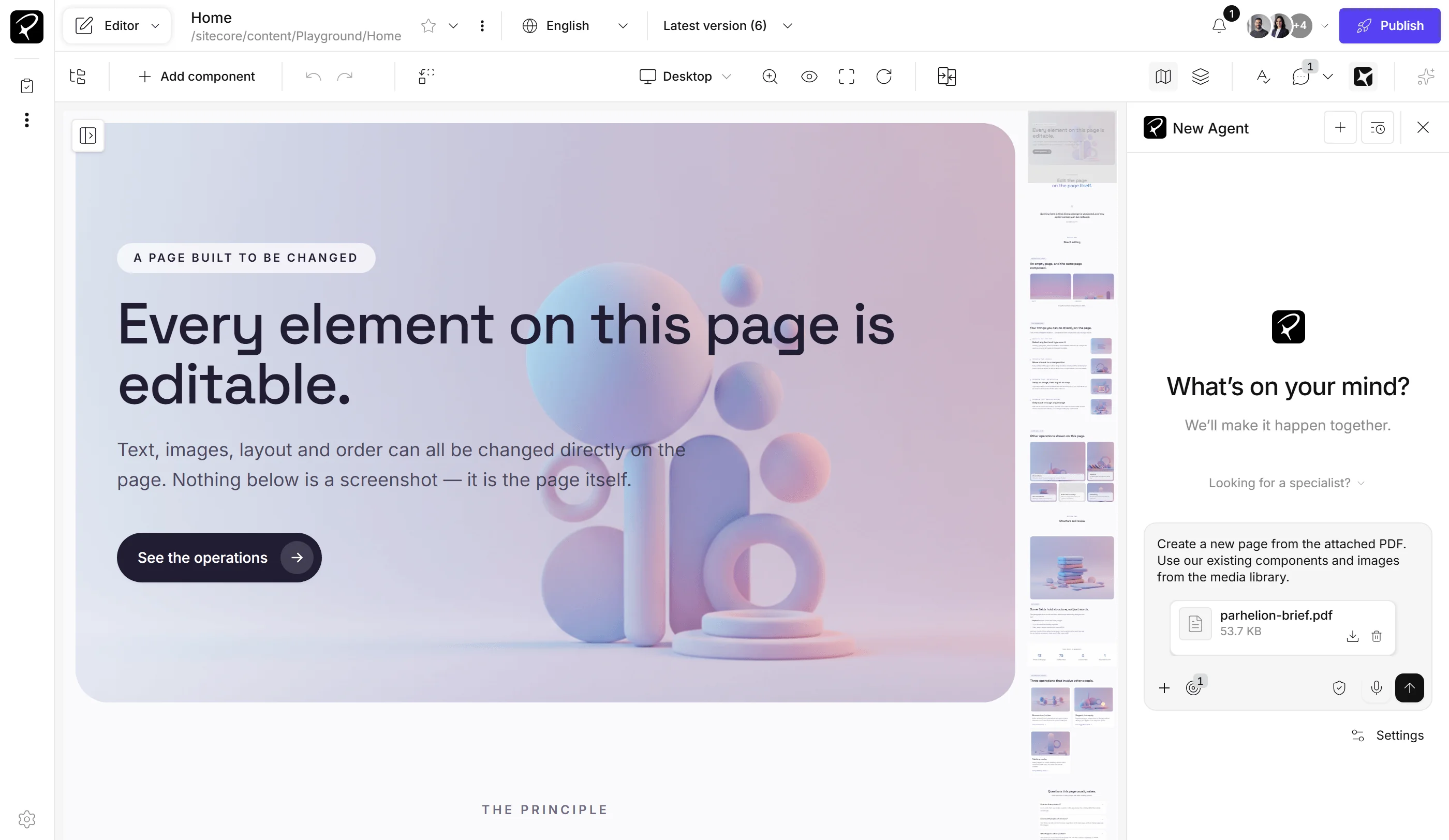Viewport: 1449px width, 840px height.
Task: Send the agent prompt with arrow
Action: click(x=1409, y=688)
